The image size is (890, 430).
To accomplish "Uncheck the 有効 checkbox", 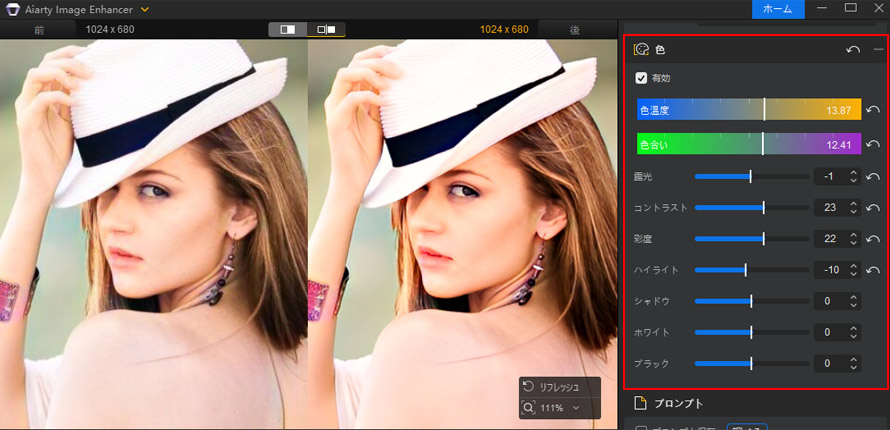I will pyautogui.click(x=641, y=78).
